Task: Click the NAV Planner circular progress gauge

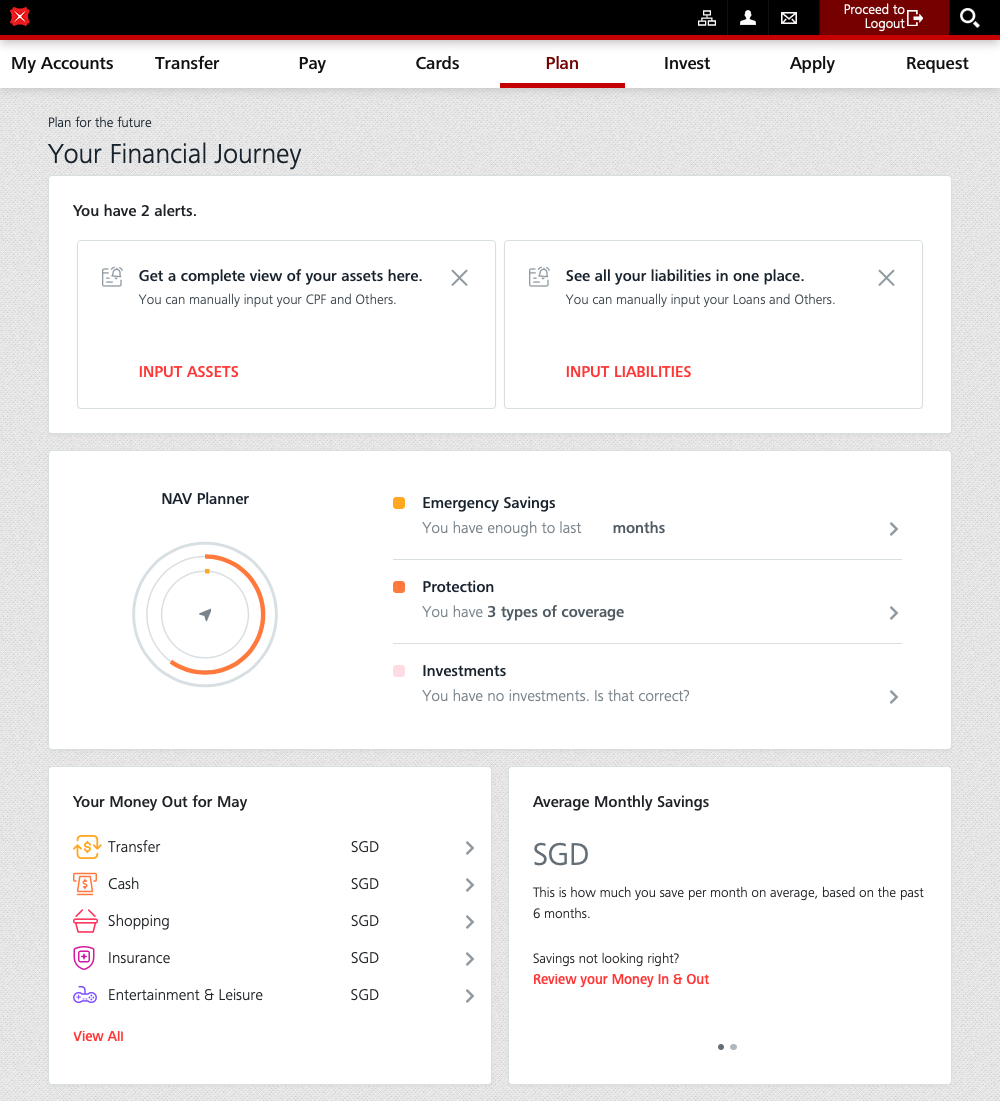Action: [205, 614]
